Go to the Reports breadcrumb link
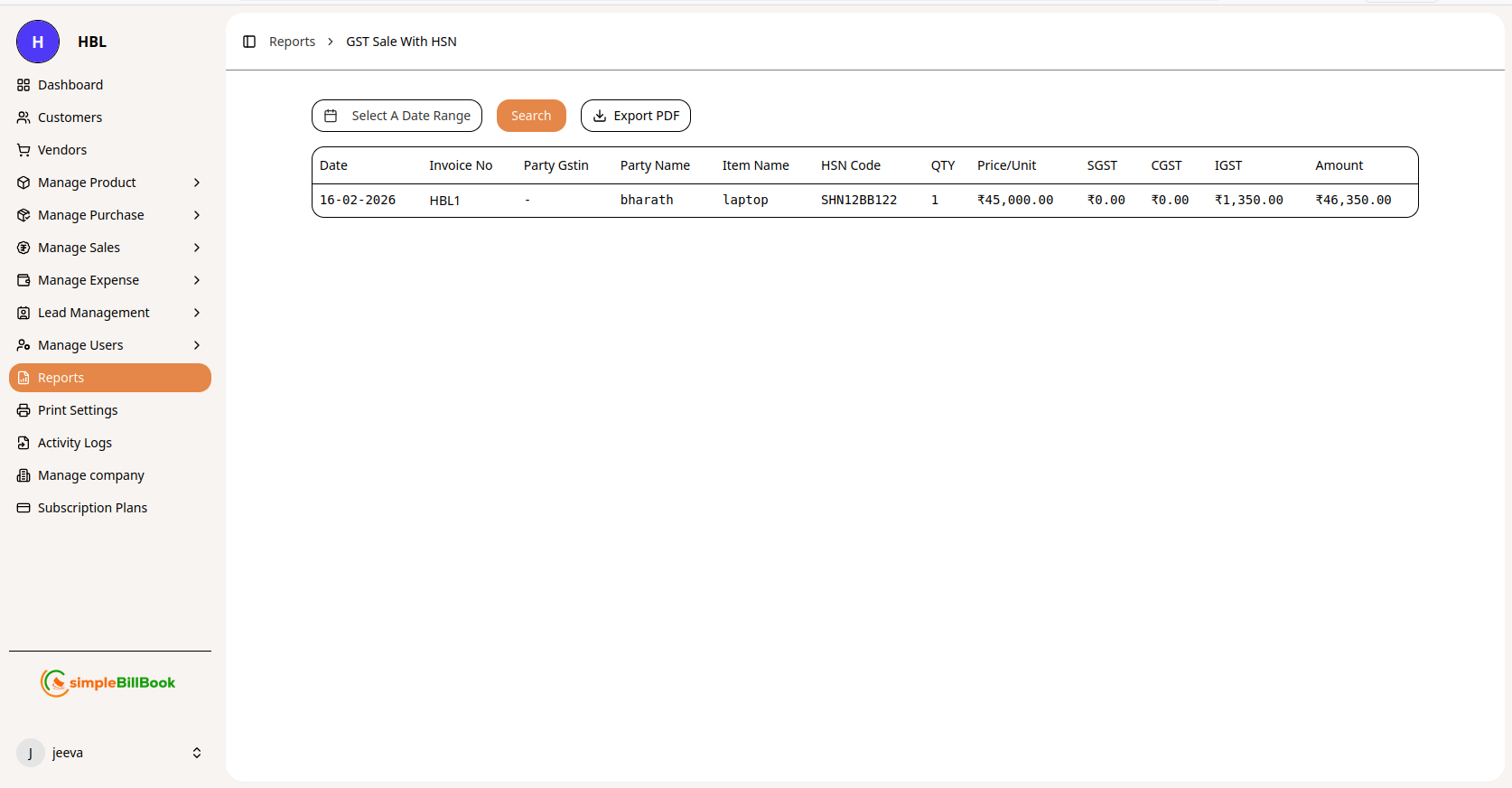This screenshot has width=1512, height=788. click(x=292, y=42)
